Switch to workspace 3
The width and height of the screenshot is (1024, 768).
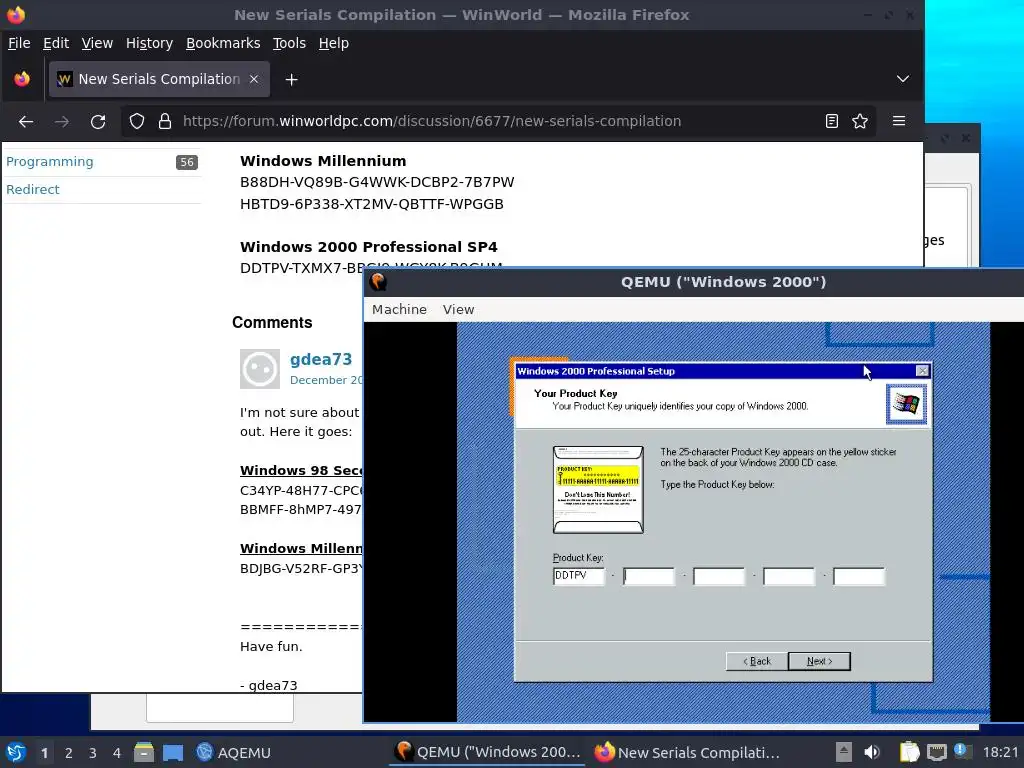(x=93, y=753)
